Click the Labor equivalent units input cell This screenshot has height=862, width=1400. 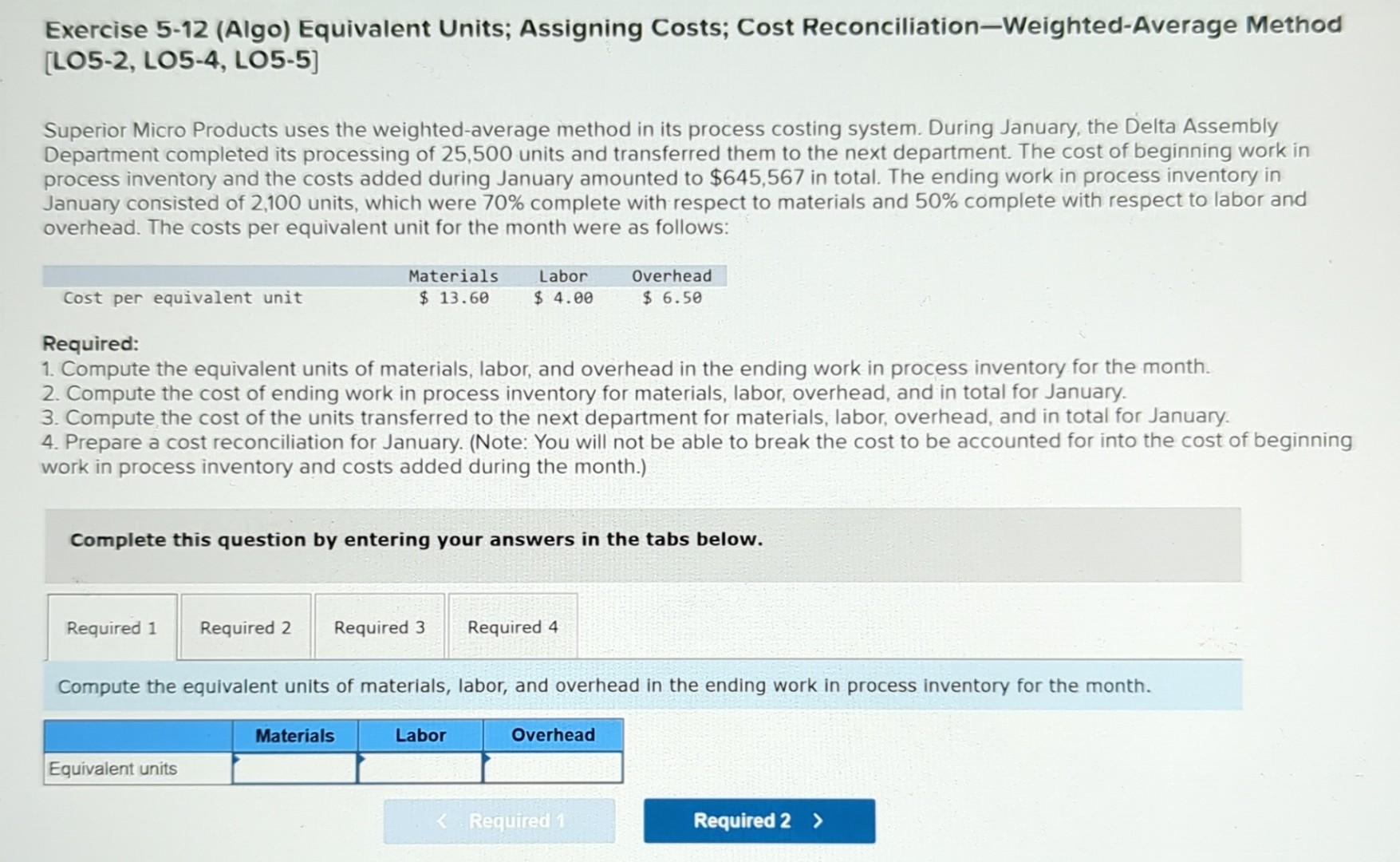click(420, 768)
